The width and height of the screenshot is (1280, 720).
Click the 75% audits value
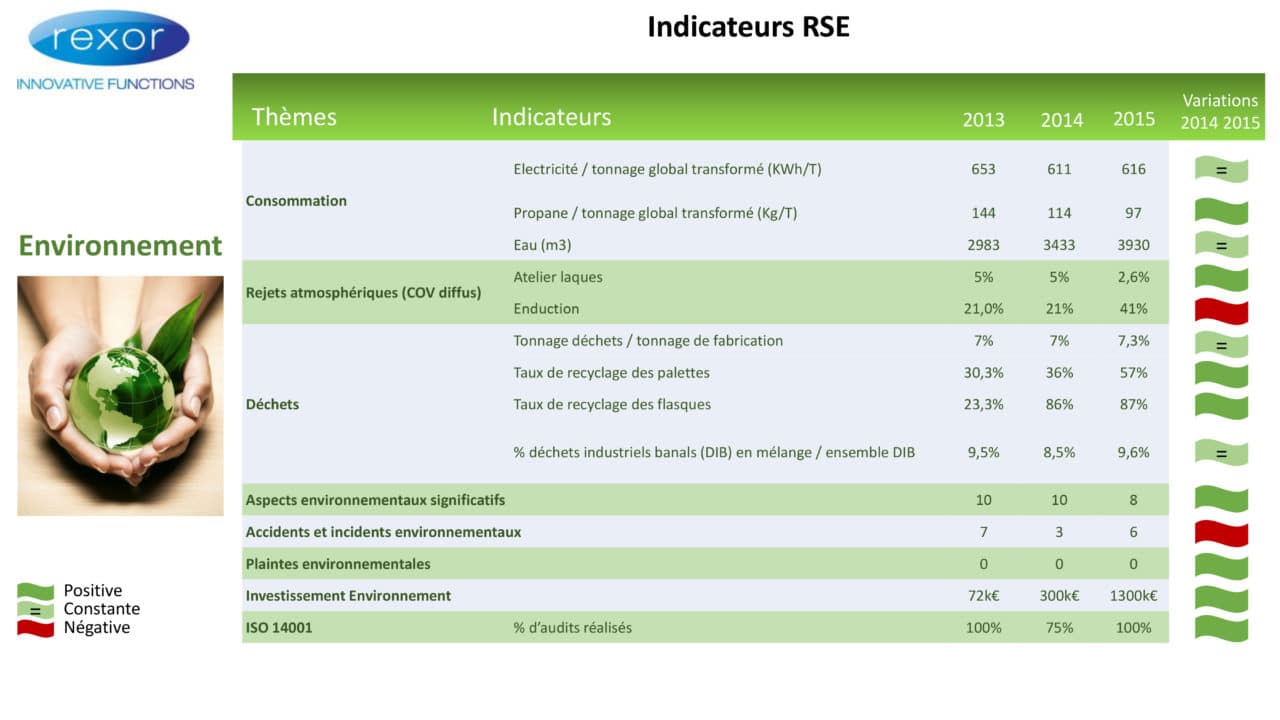(x=1059, y=628)
